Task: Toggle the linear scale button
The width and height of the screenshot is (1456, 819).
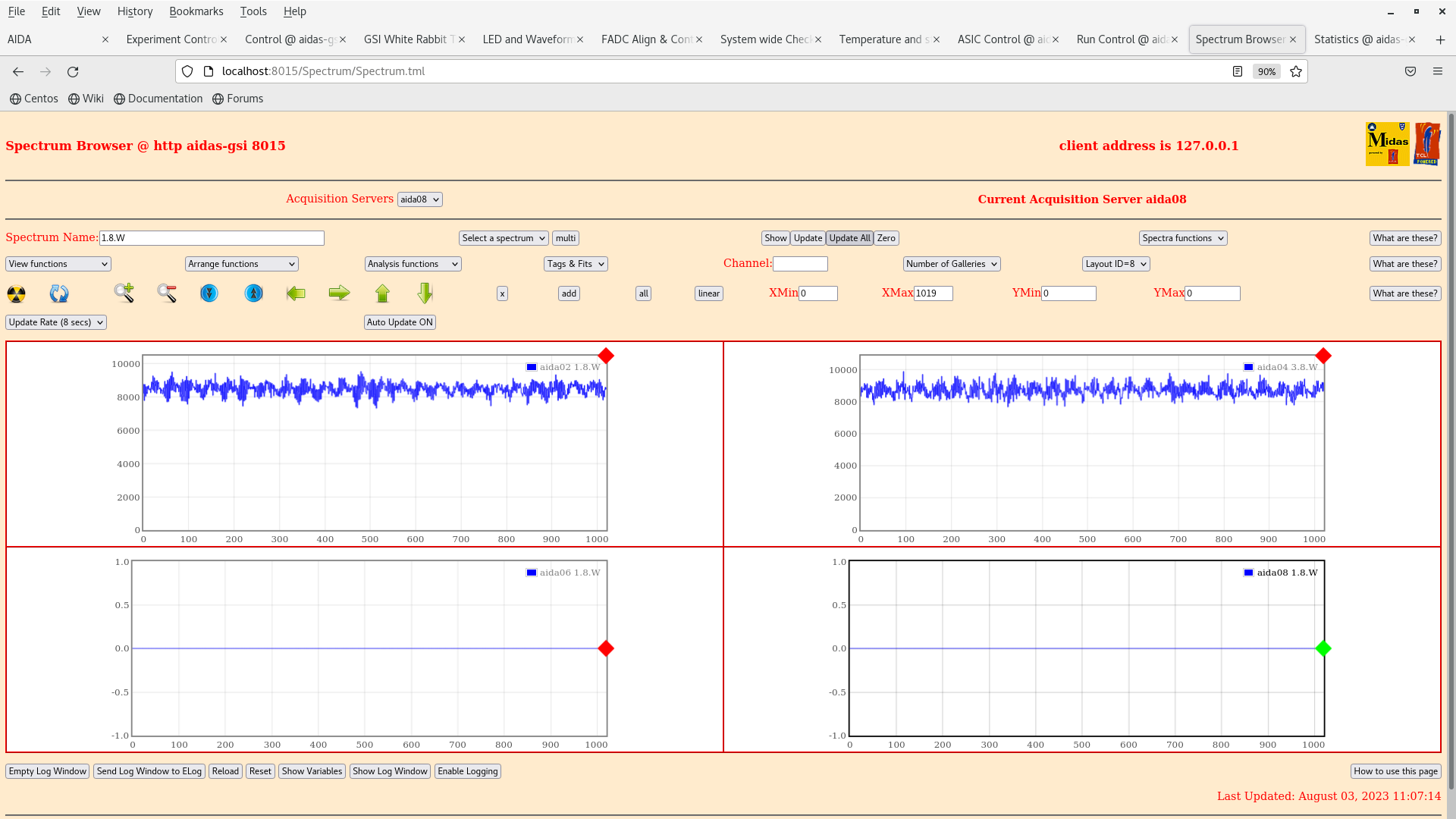Action: click(x=708, y=293)
